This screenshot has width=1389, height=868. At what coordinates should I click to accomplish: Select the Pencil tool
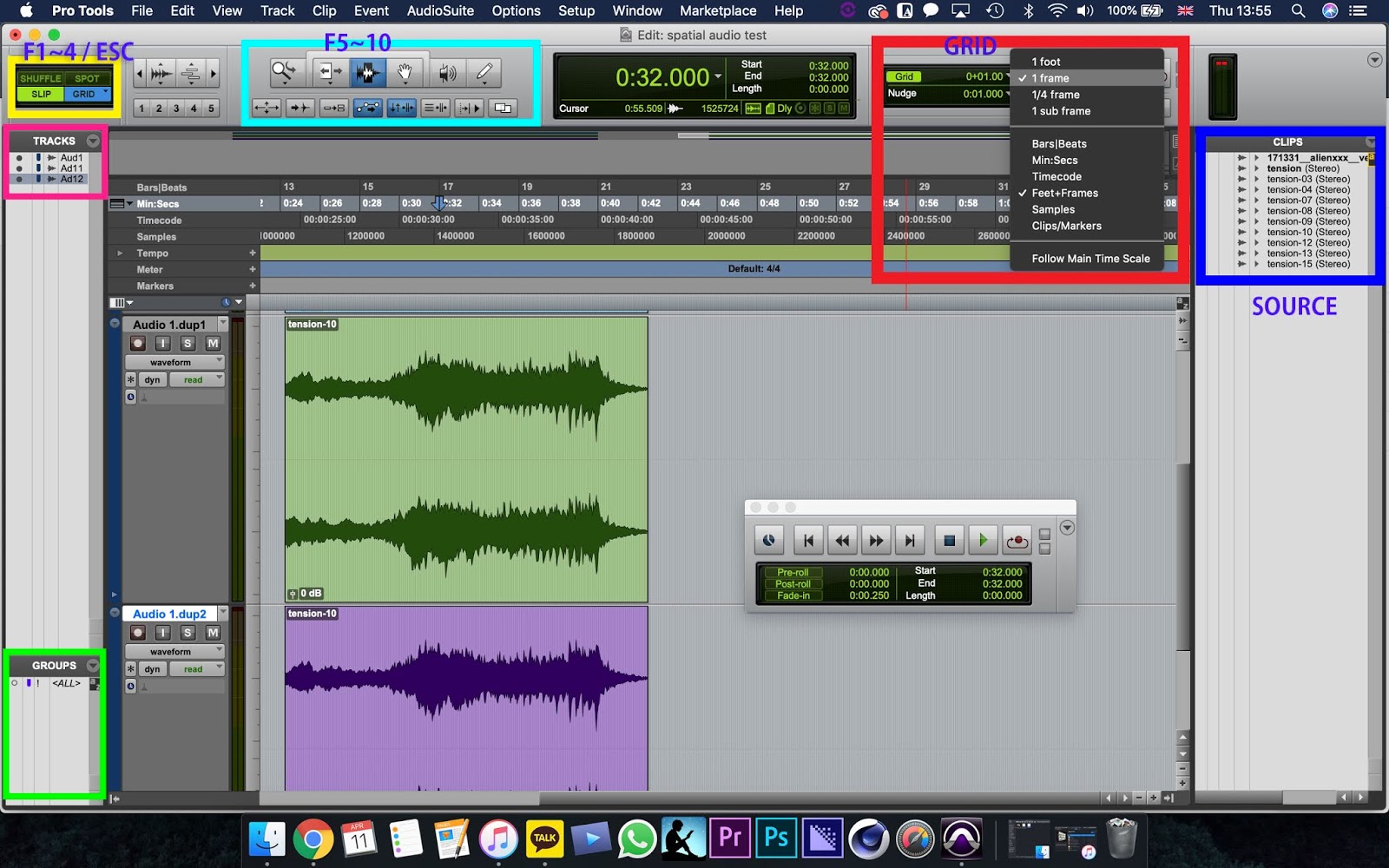[x=484, y=73]
